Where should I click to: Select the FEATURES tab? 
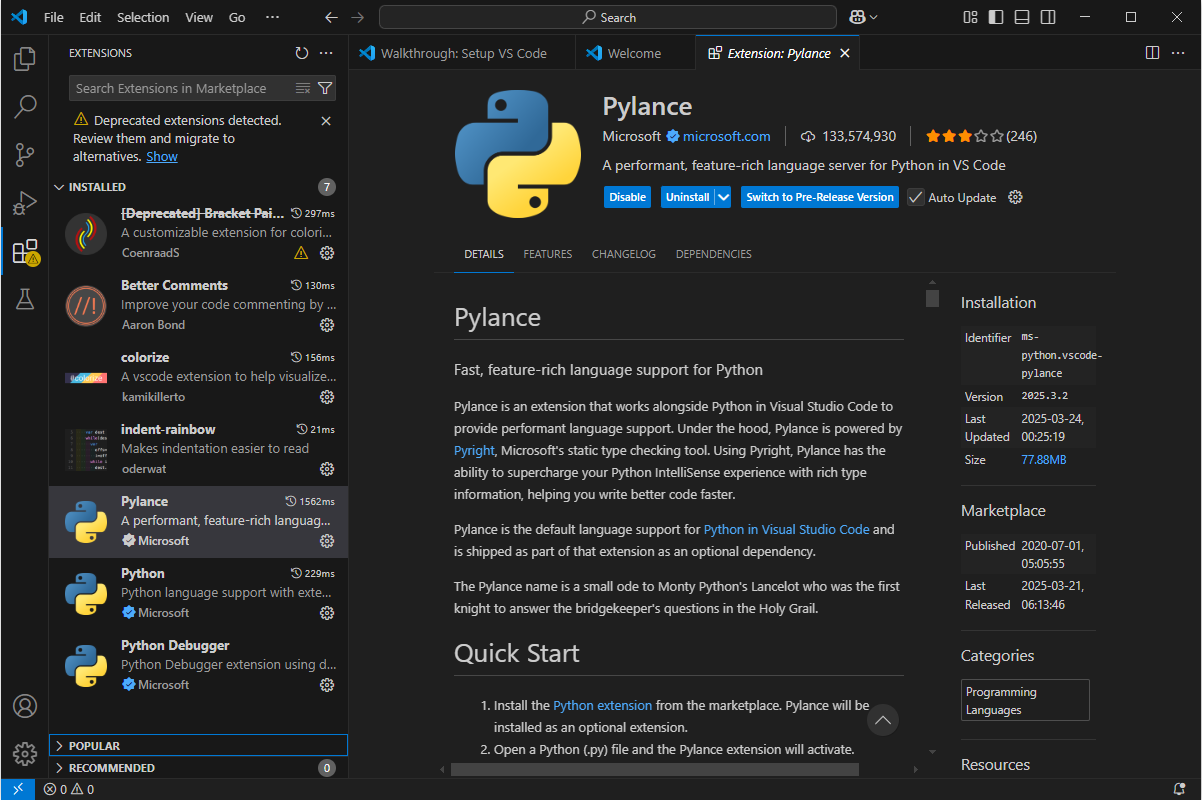point(548,254)
